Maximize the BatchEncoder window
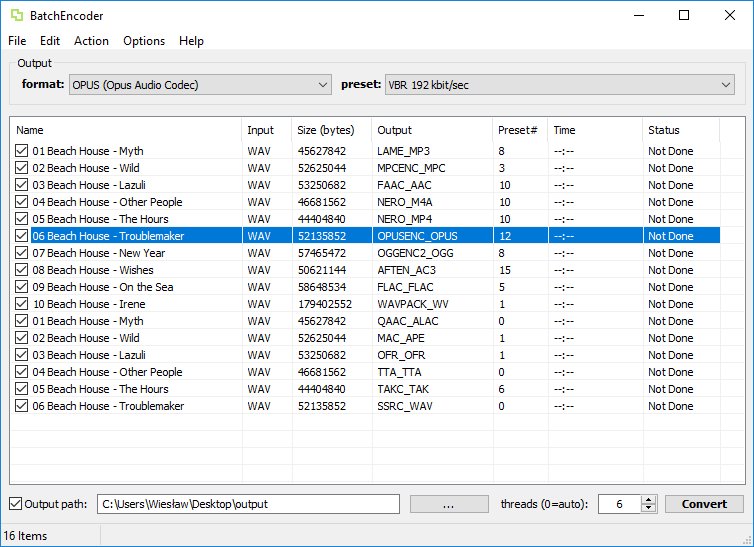The height and width of the screenshot is (547, 754). pos(683,15)
